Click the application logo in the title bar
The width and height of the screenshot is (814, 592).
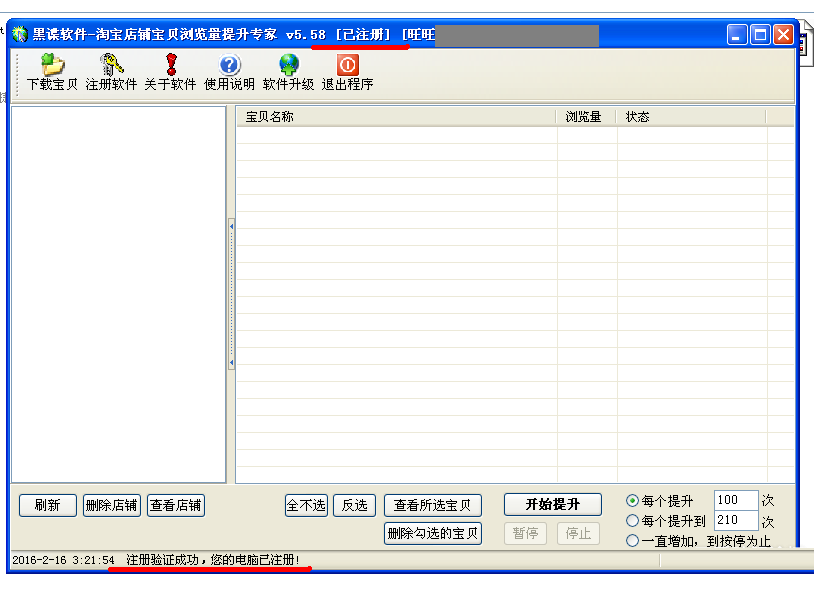pyautogui.click(x=22, y=33)
